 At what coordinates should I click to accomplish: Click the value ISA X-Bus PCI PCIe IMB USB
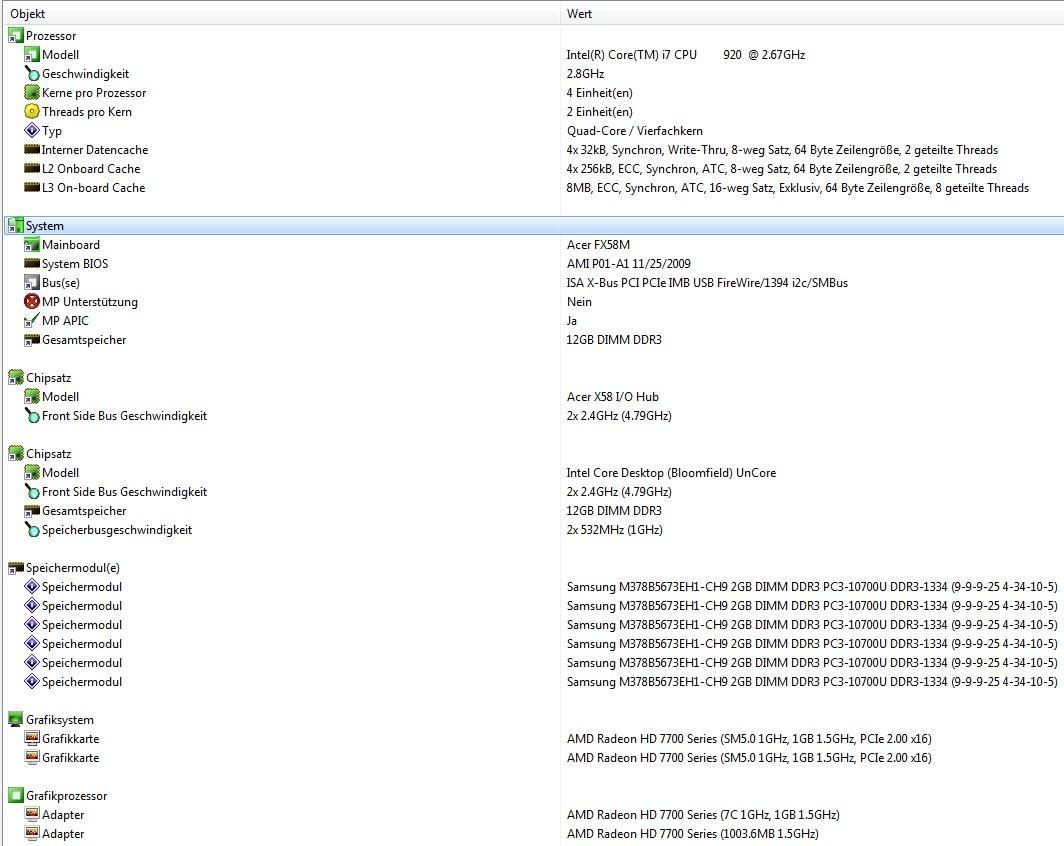point(707,283)
